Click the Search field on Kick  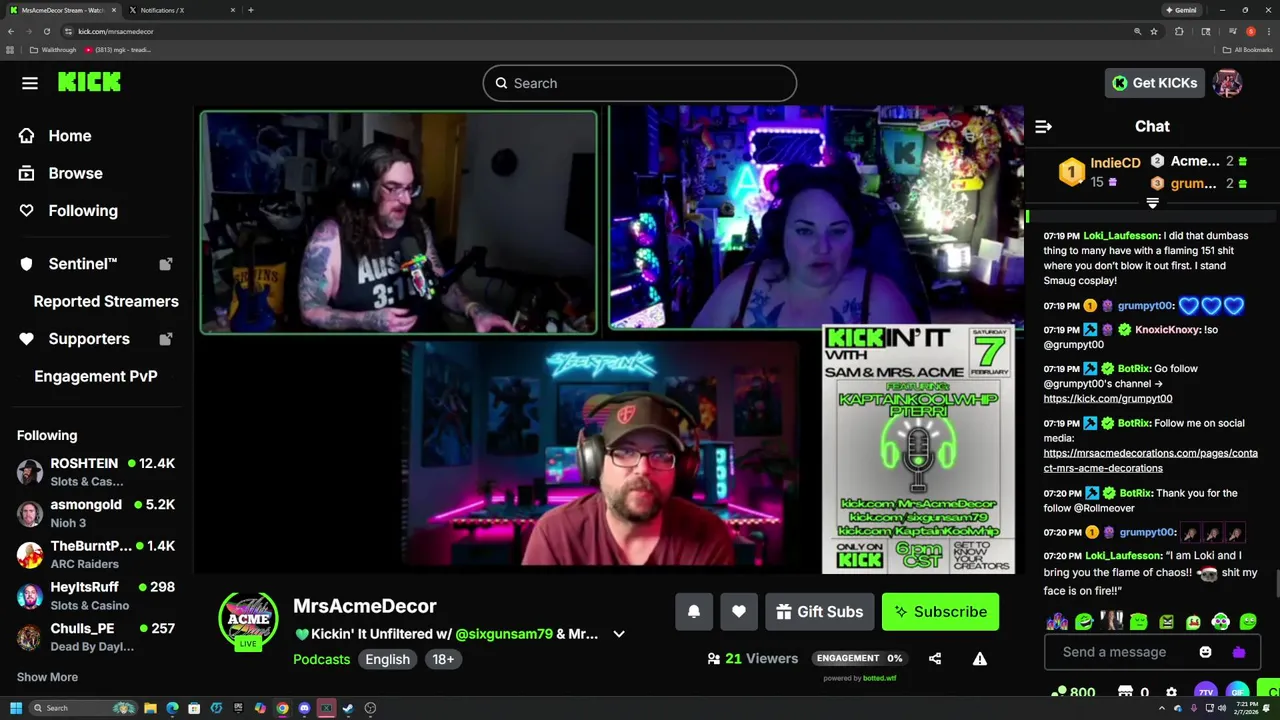pos(640,83)
